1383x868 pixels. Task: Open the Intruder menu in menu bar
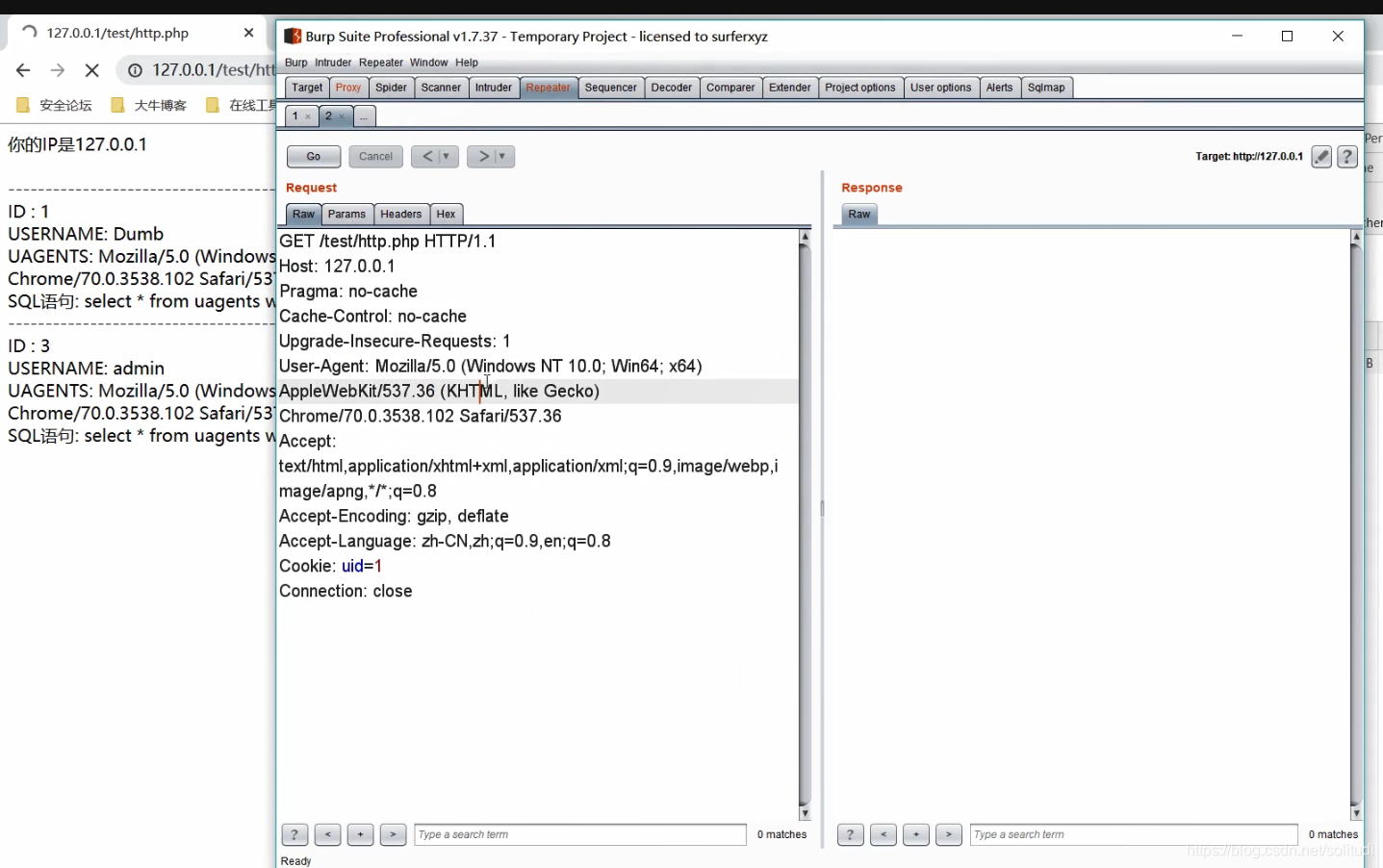tap(333, 63)
